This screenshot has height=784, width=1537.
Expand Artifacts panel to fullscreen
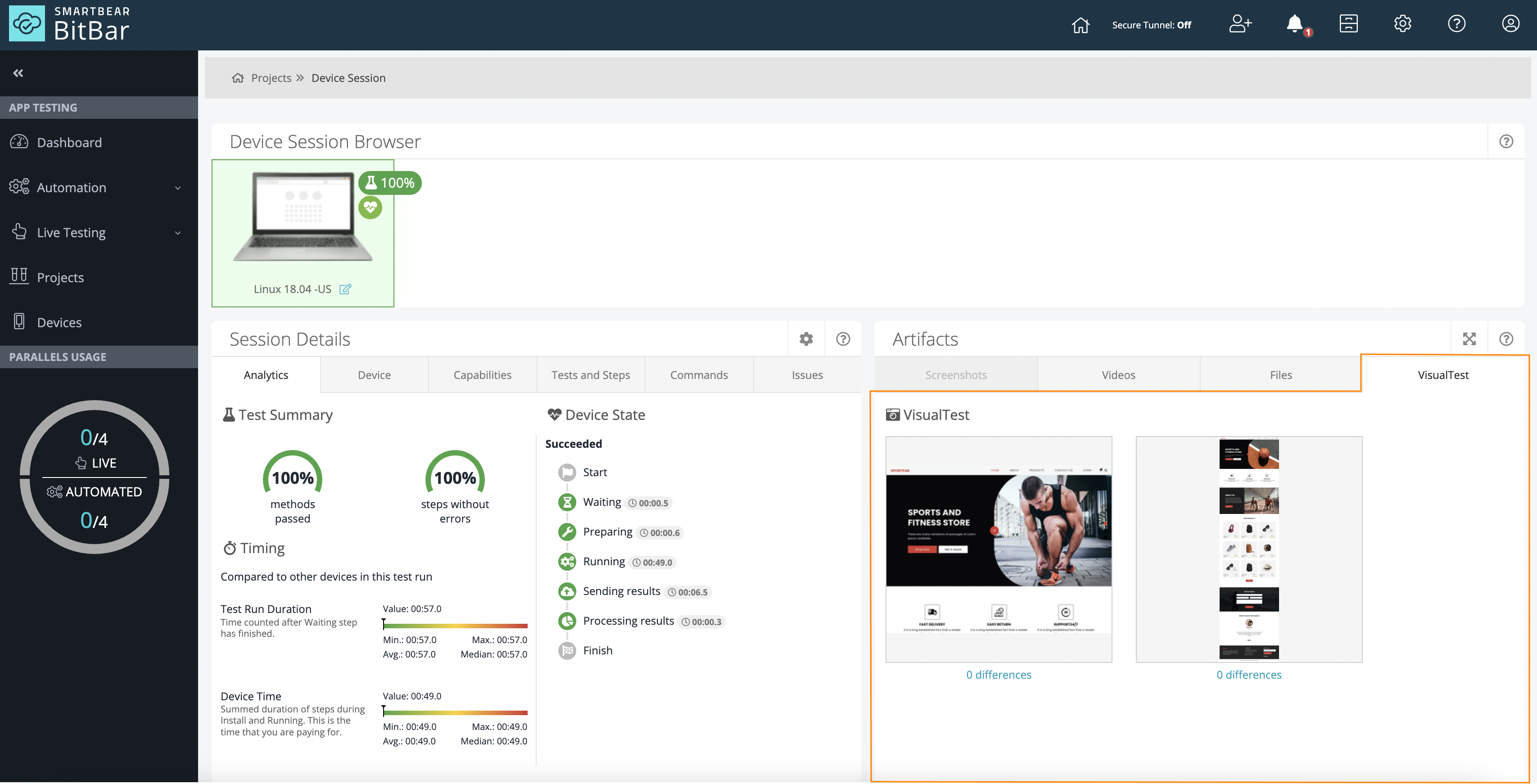(x=1469, y=339)
